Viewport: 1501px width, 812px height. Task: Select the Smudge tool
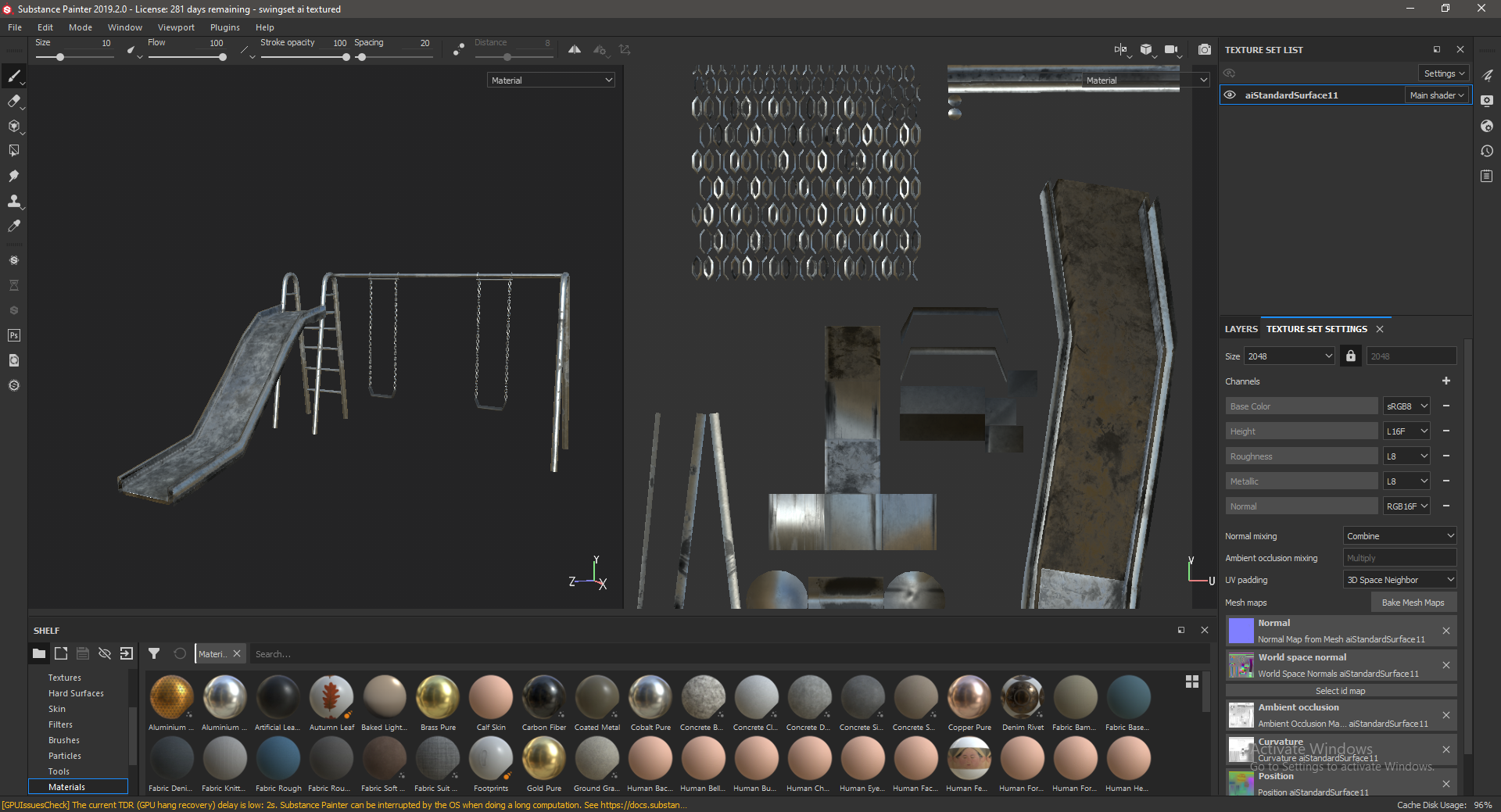point(13,176)
